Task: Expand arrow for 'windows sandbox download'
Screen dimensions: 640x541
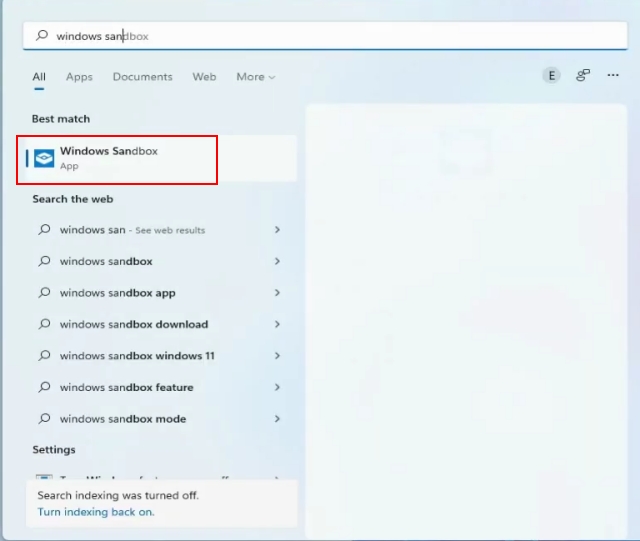Action: tap(277, 324)
